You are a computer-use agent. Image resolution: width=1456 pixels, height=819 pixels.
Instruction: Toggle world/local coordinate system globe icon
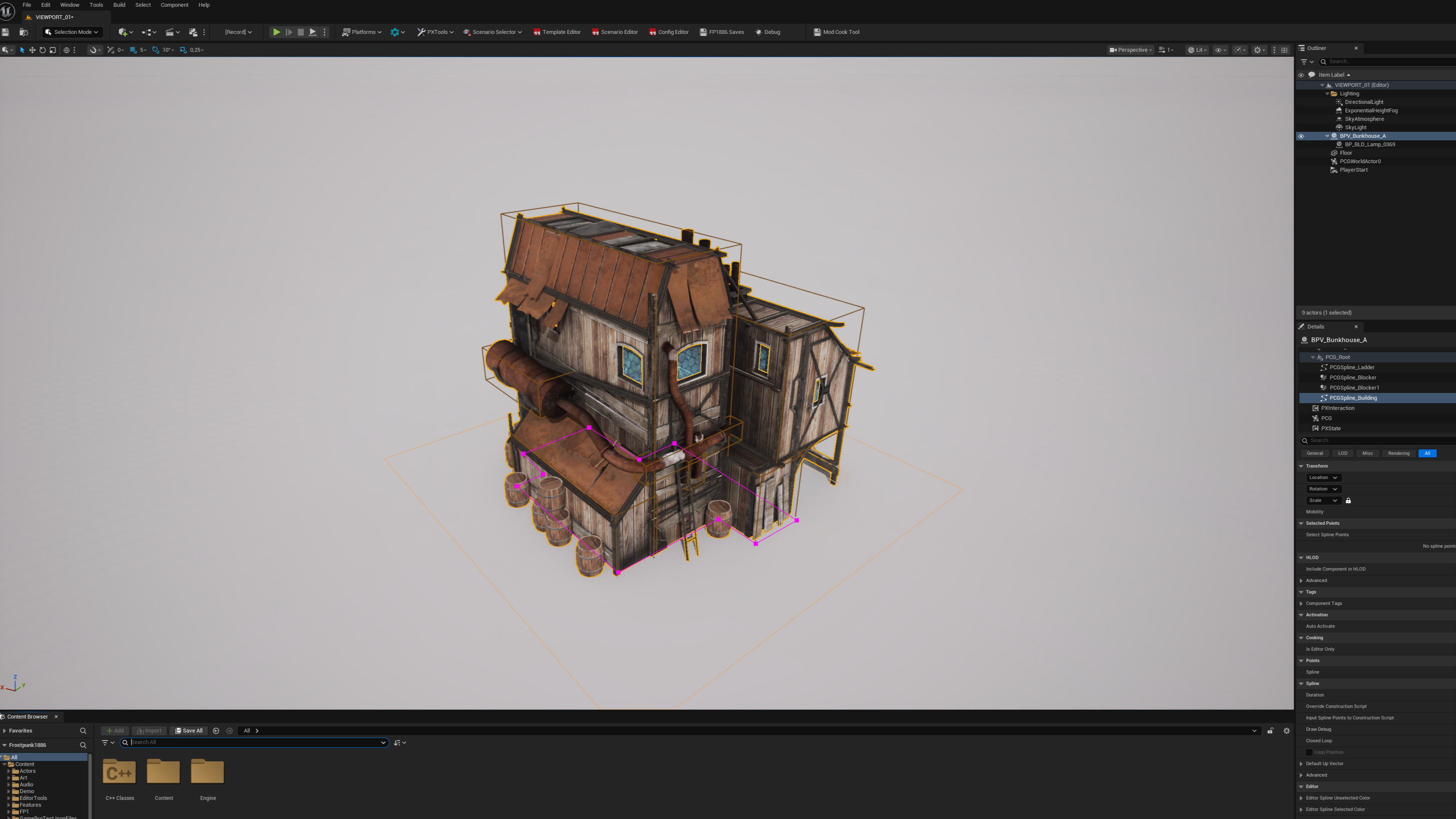[x=66, y=50]
